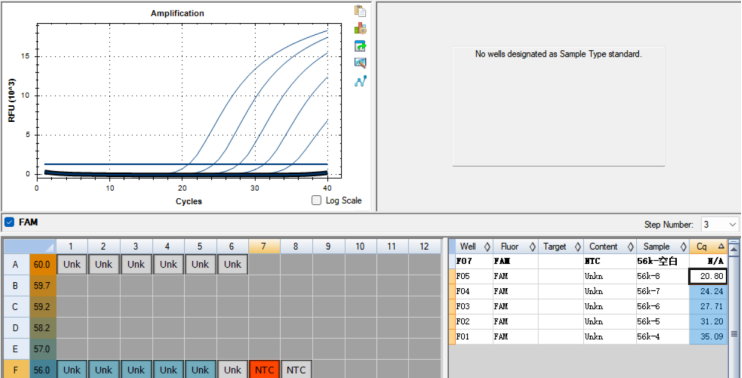Select plate row D header

coord(16,327)
